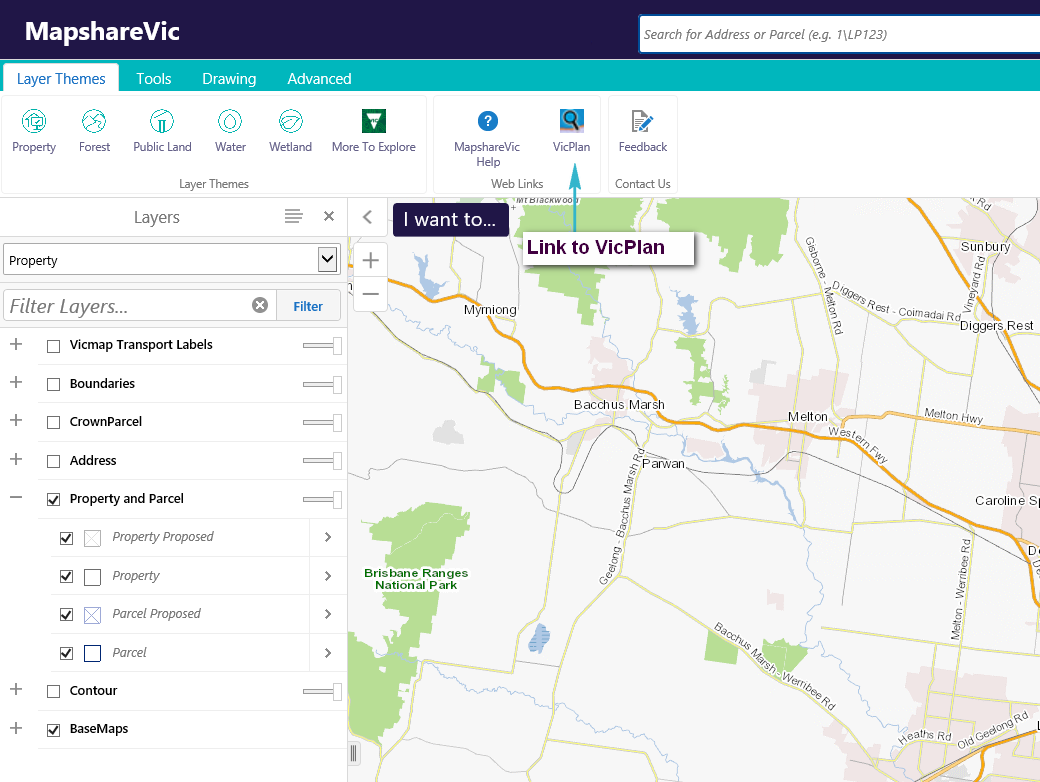The image size is (1040, 782).
Task: Focus the address or parcel search box
Action: [839, 34]
